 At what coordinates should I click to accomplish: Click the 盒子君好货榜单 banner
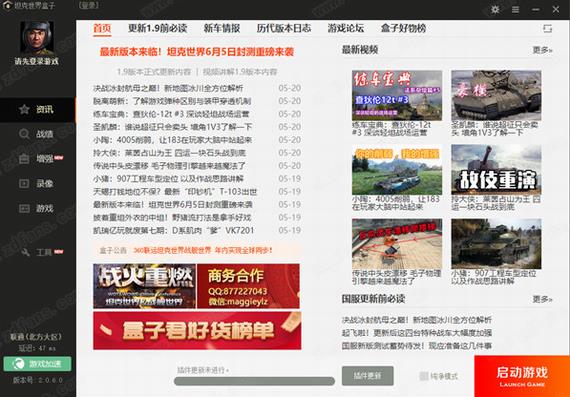coord(197,330)
